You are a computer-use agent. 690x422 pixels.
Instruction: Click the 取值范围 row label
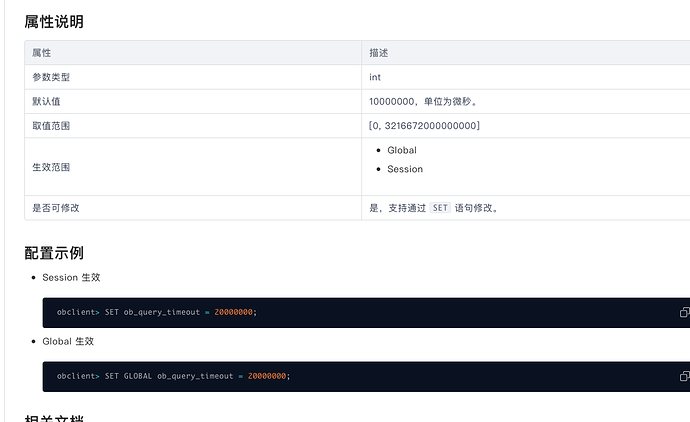[51, 126]
